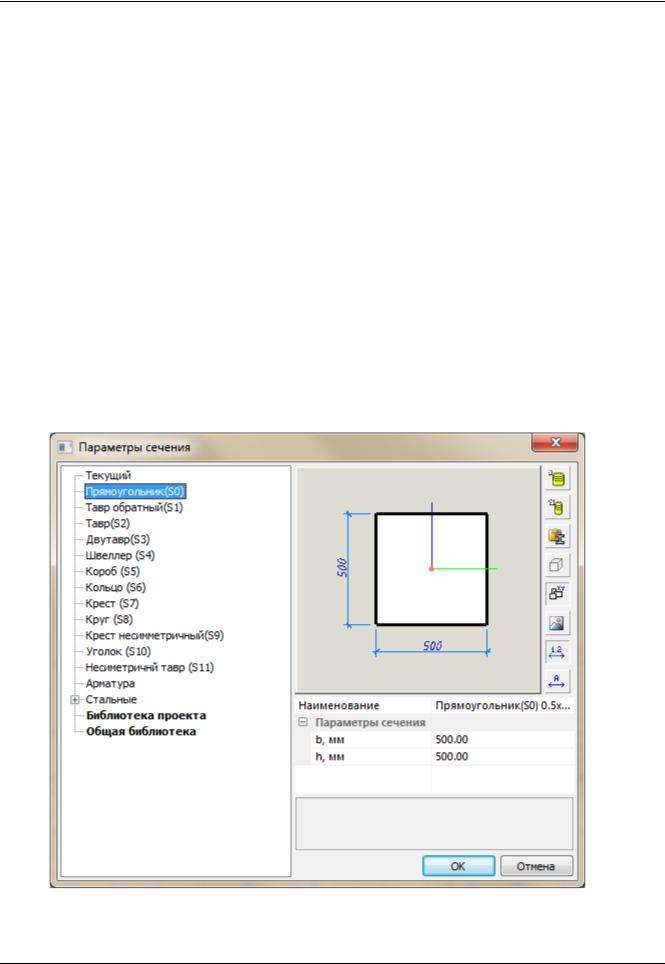665x964 pixels.
Task: Click the vertical 500 dimension in preview
Action: [343, 567]
